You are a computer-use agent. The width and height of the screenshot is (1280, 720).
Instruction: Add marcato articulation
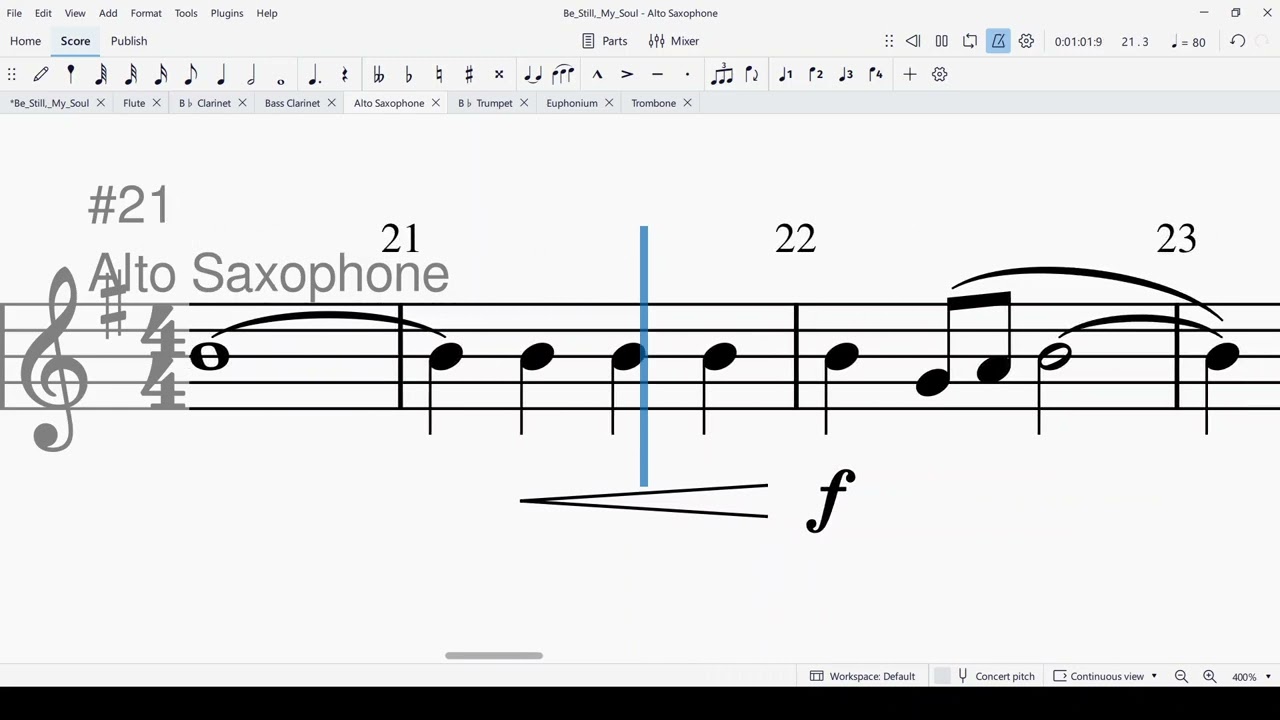(597, 74)
